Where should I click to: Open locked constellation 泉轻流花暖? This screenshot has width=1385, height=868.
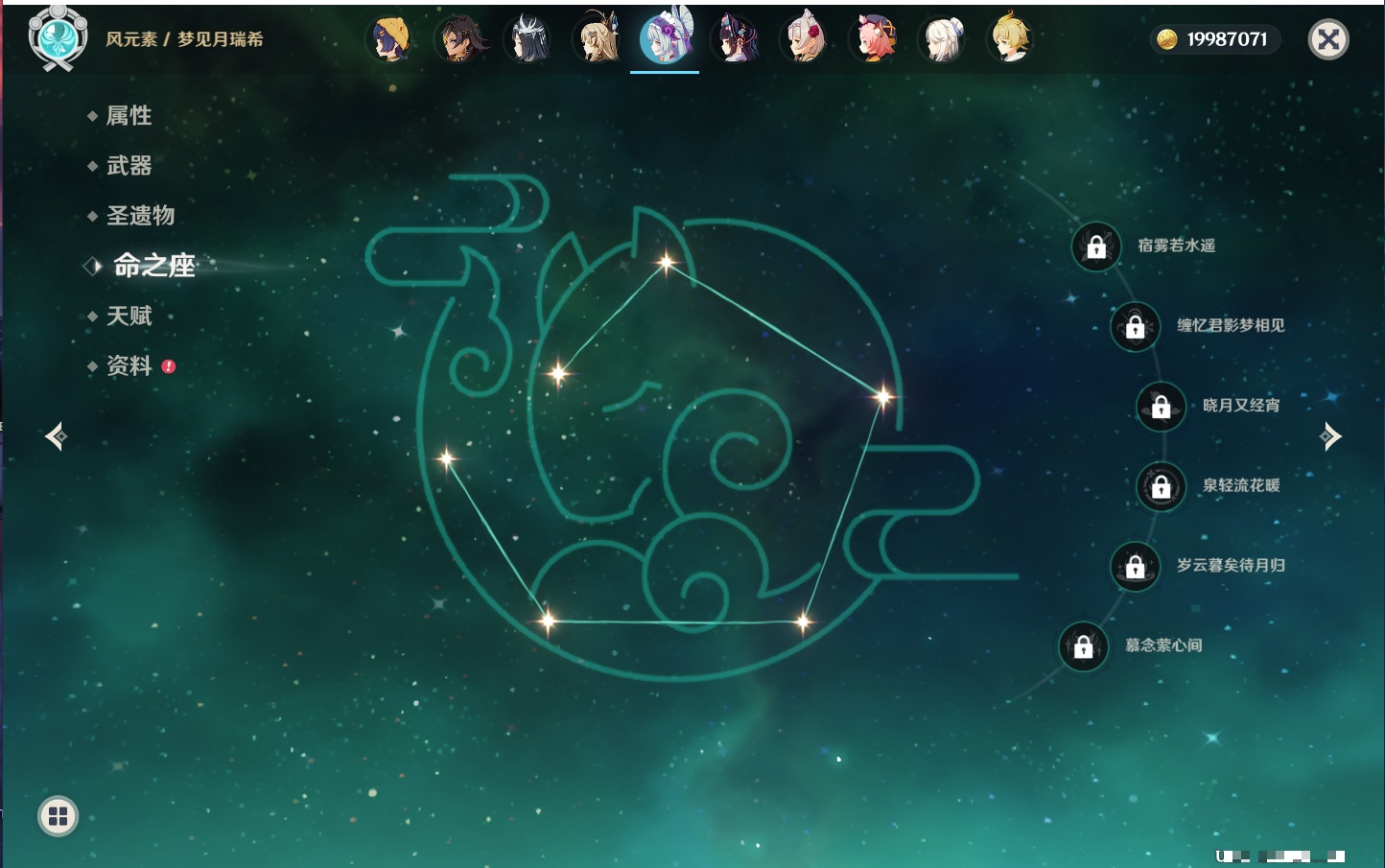click(x=1161, y=486)
